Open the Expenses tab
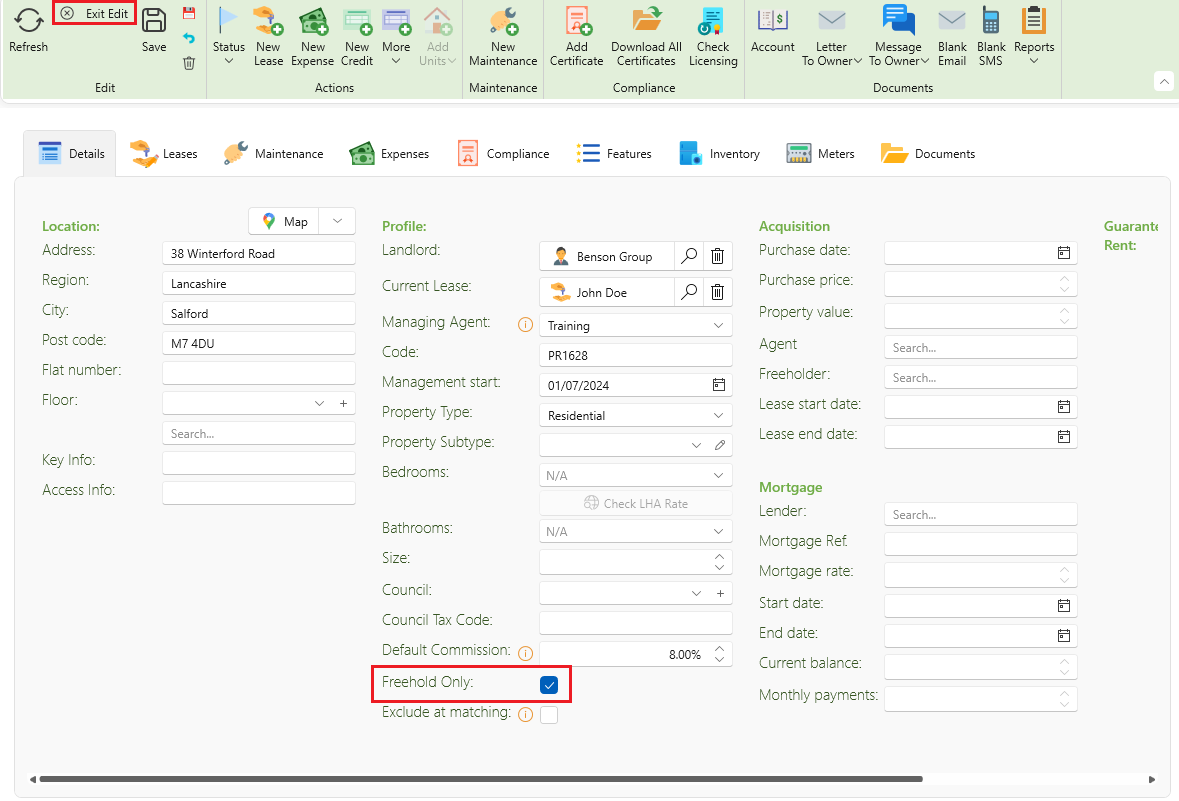 (x=389, y=153)
